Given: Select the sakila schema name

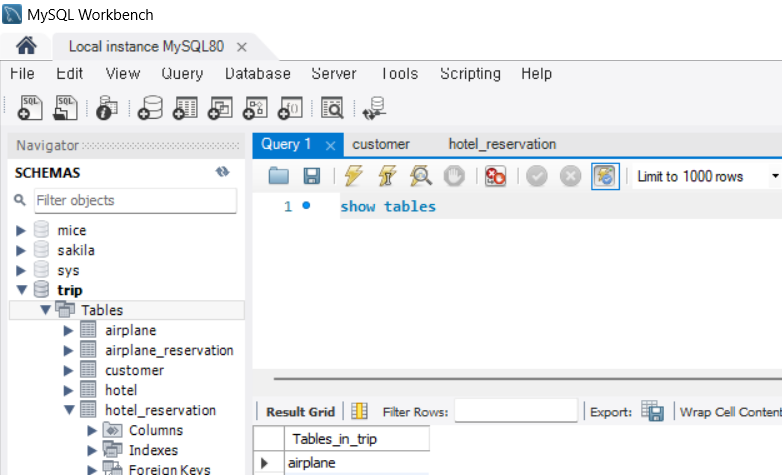Looking at the screenshot, I should 76,250.
